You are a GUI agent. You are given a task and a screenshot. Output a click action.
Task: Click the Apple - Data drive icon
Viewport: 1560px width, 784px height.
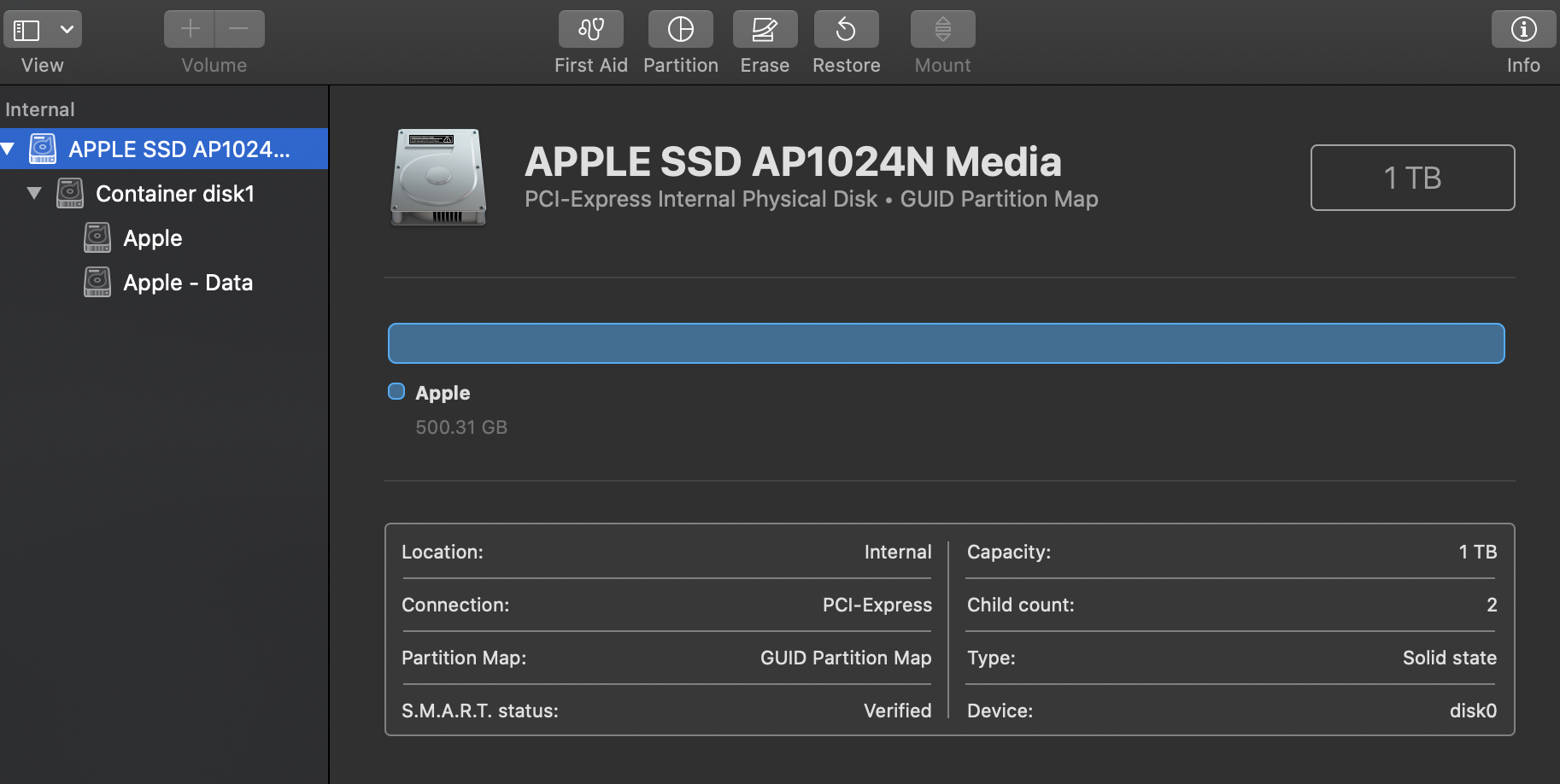pos(97,282)
